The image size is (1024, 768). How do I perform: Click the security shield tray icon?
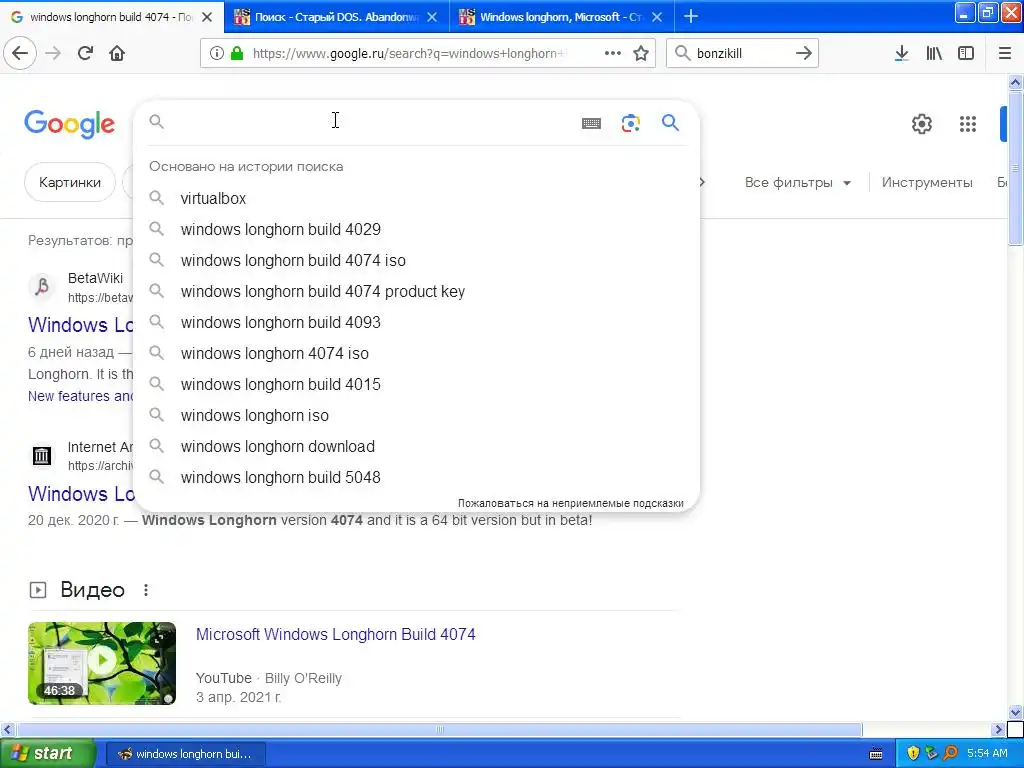tap(912, 753)
